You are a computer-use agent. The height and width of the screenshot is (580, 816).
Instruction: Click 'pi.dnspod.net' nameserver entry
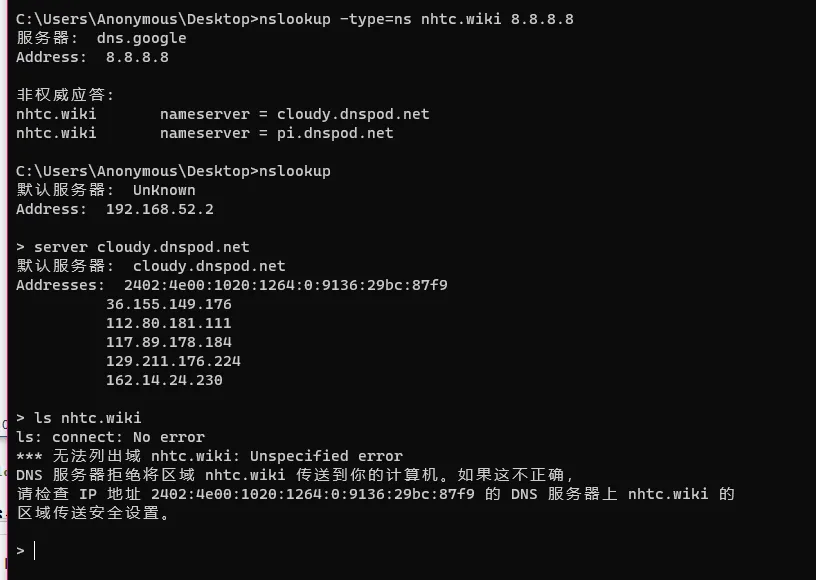click(335, 133)
